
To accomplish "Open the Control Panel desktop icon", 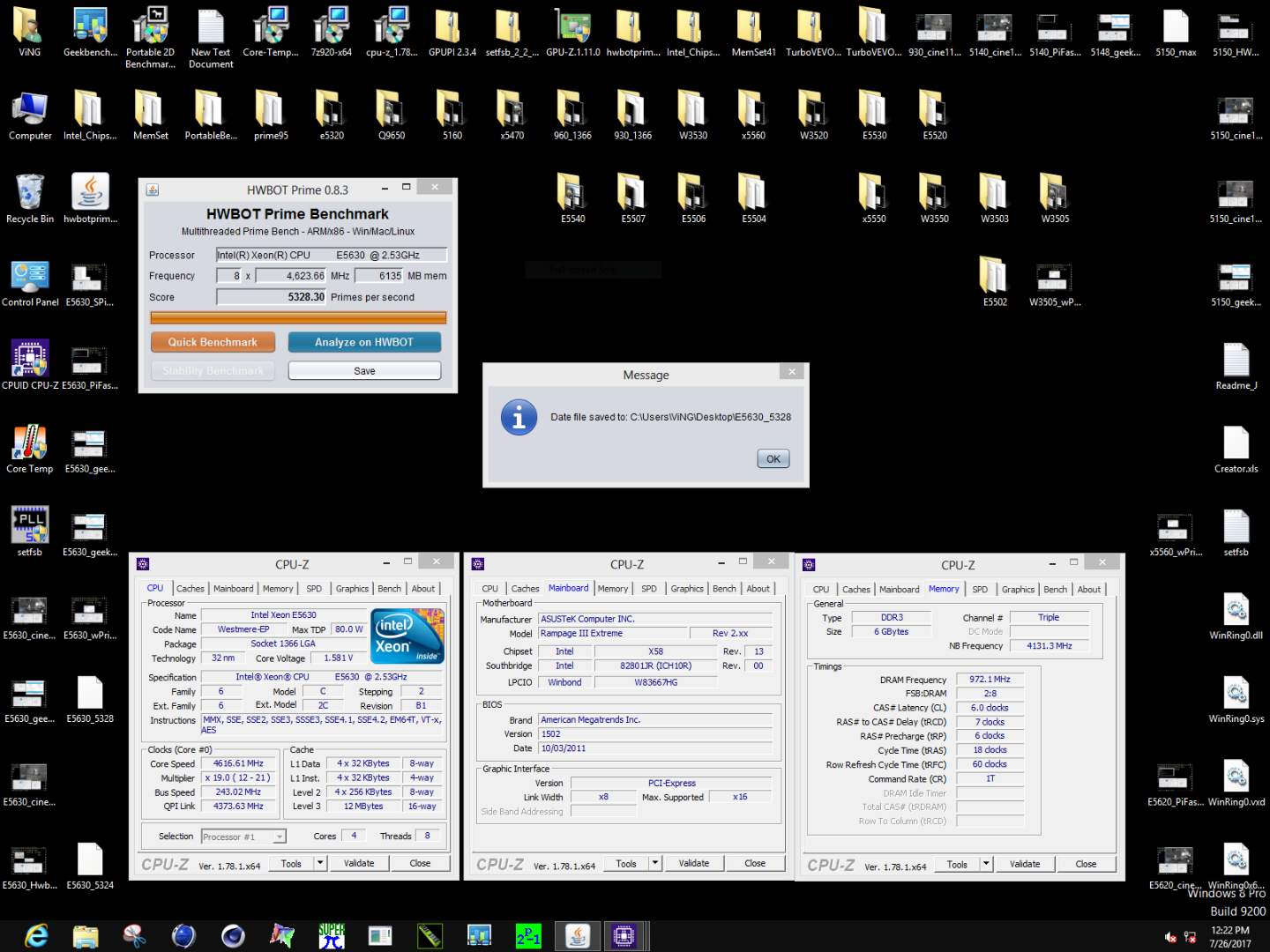I will click(30, 282).
